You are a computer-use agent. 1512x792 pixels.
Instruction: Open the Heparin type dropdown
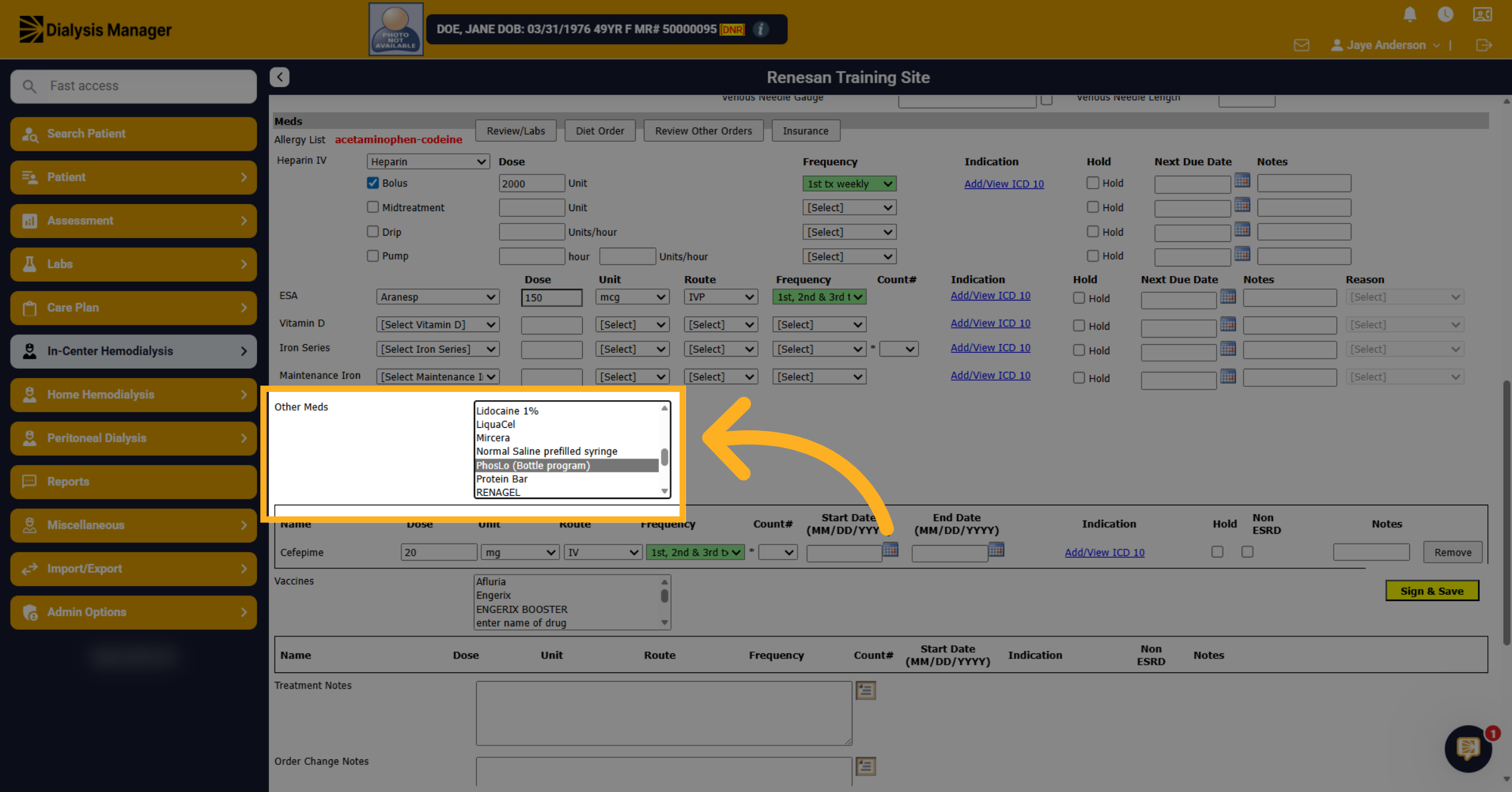428,161
